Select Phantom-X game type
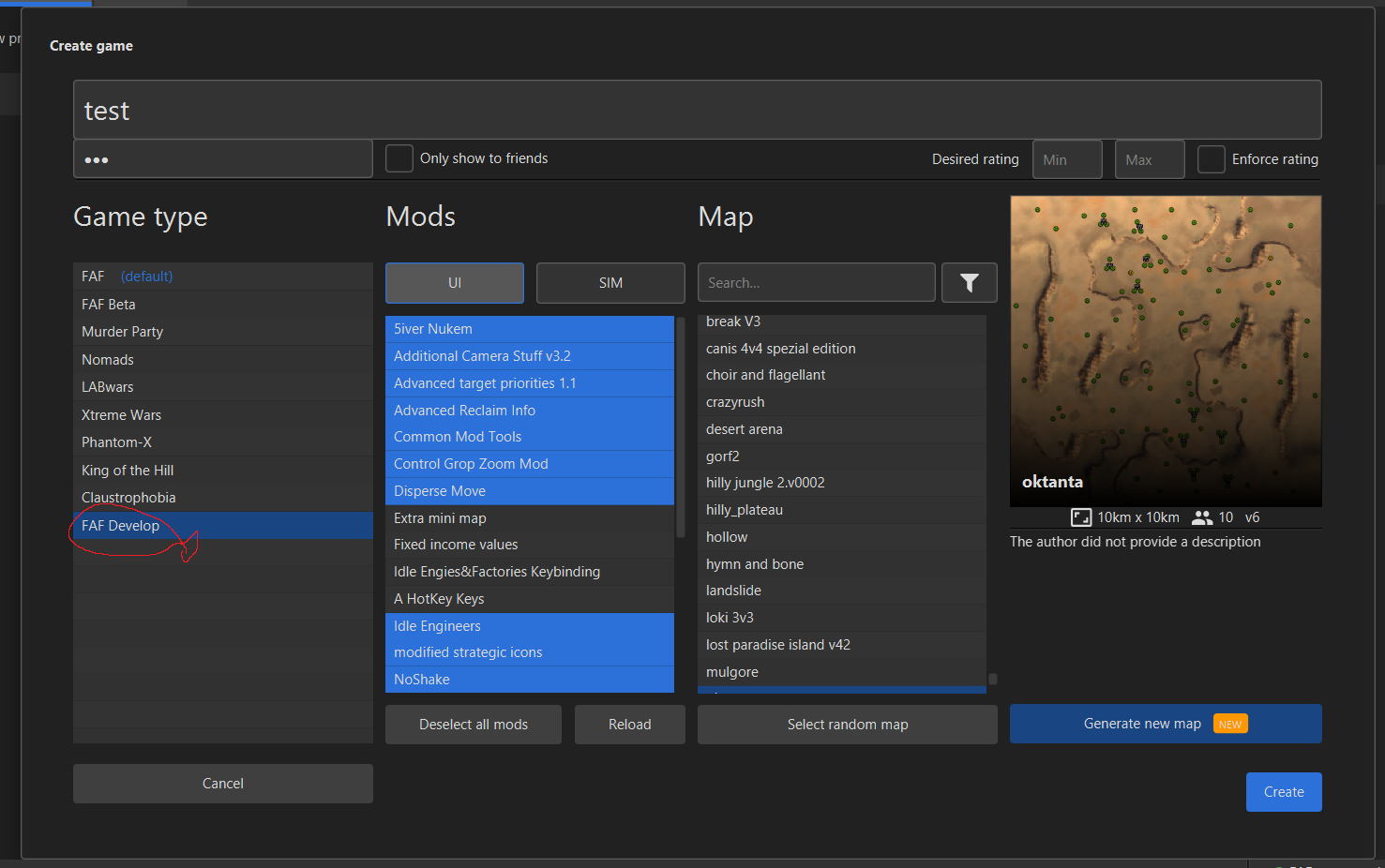 point(223,442)
